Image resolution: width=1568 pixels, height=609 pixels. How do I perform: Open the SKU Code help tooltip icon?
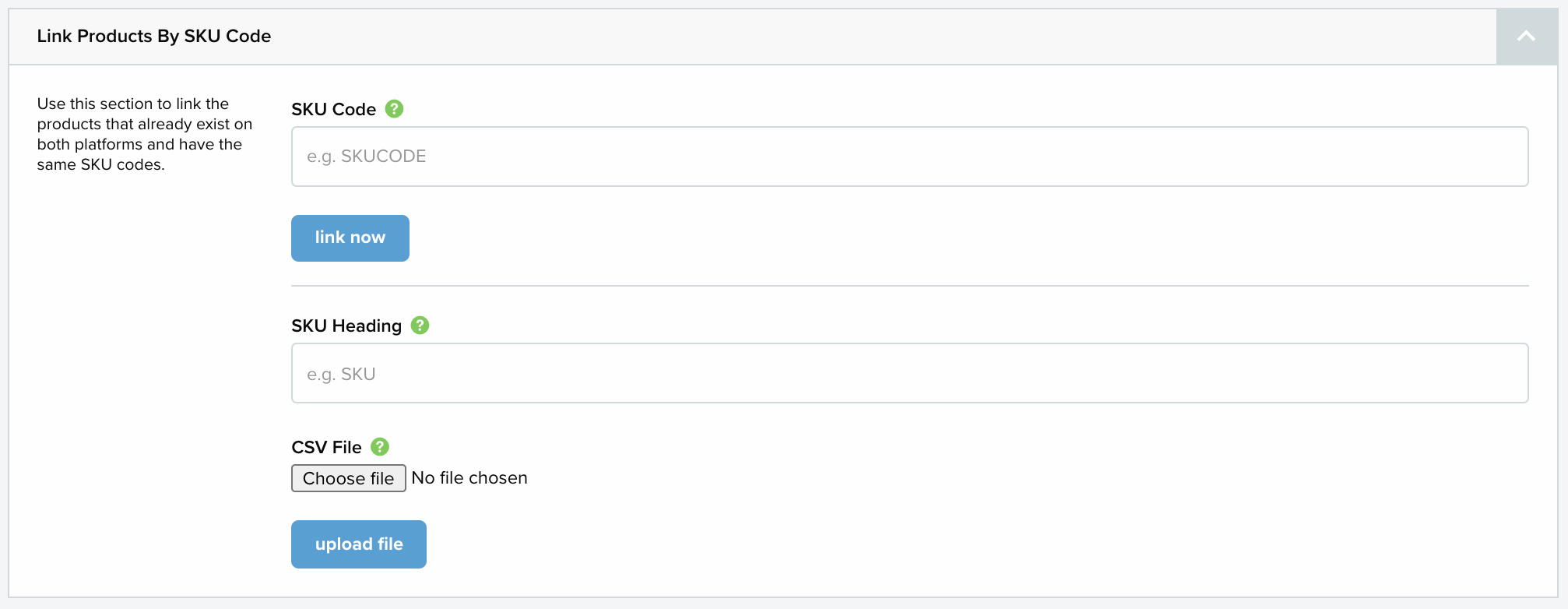pos(395,109)
